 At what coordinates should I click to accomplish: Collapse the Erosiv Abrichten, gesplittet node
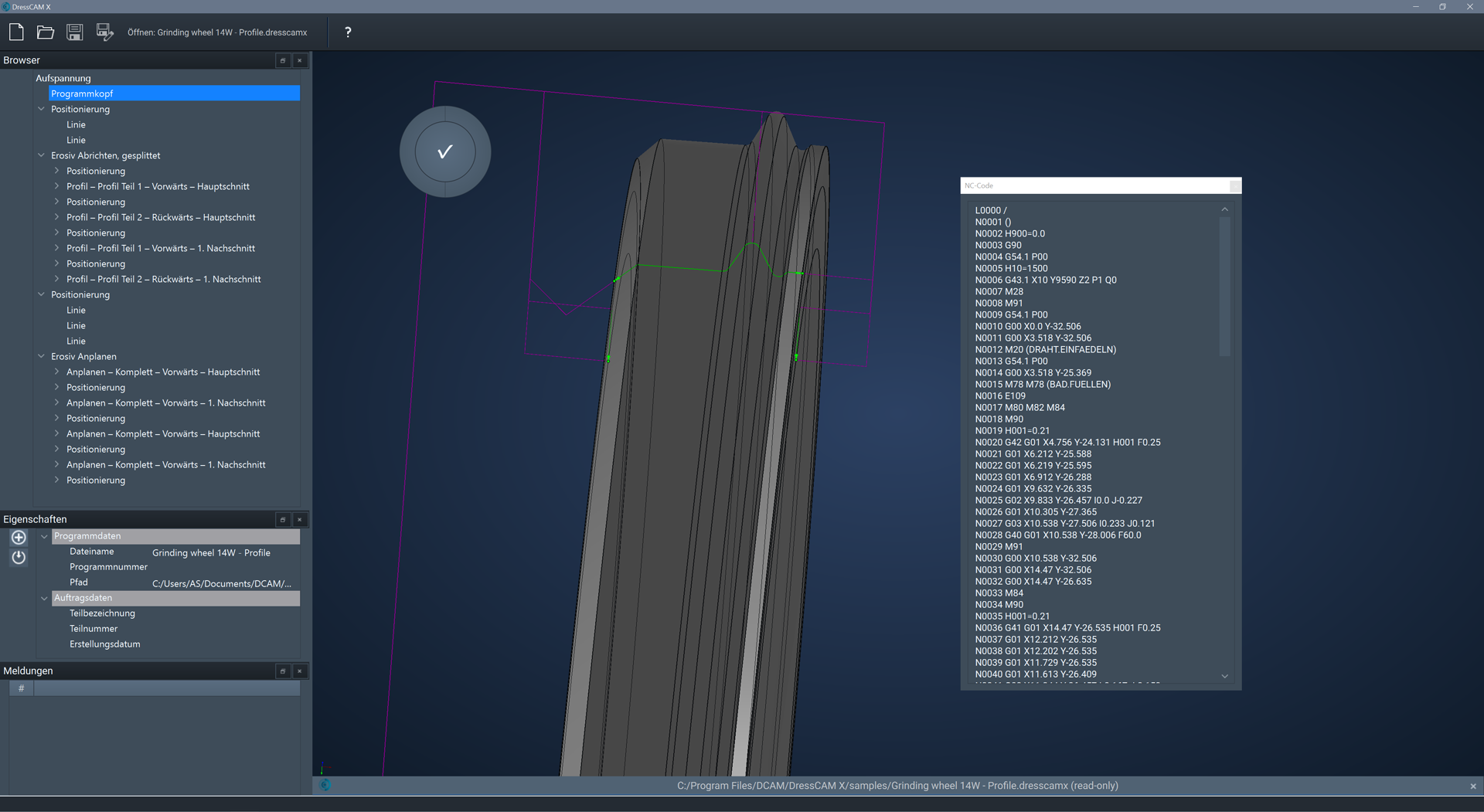(x=42, y=155)
